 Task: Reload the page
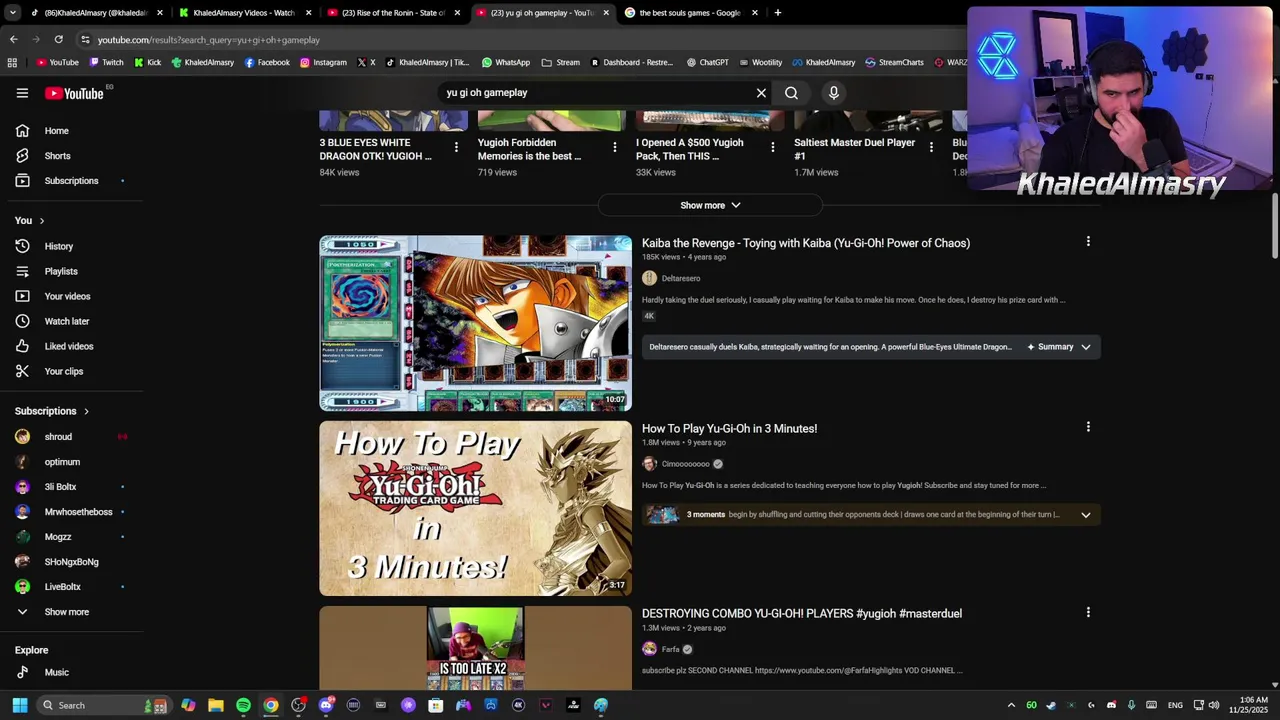pos(58,39)
